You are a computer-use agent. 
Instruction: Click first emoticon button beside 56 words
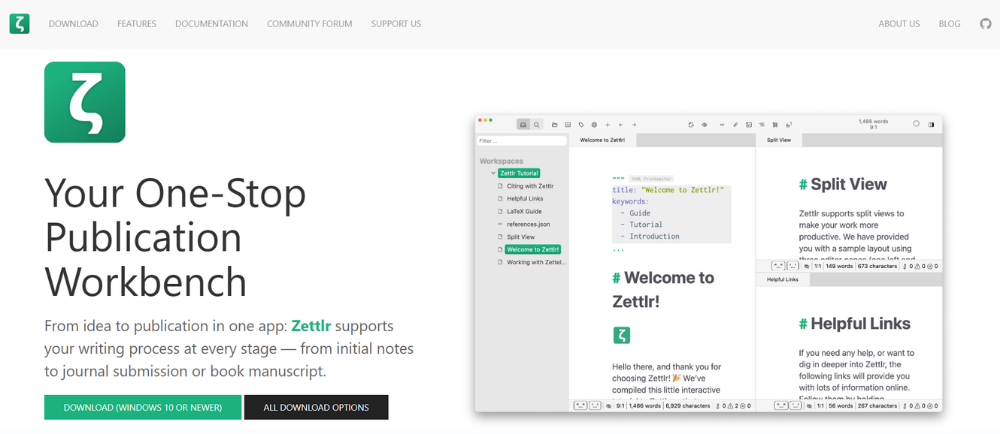(x=781, y=406)
